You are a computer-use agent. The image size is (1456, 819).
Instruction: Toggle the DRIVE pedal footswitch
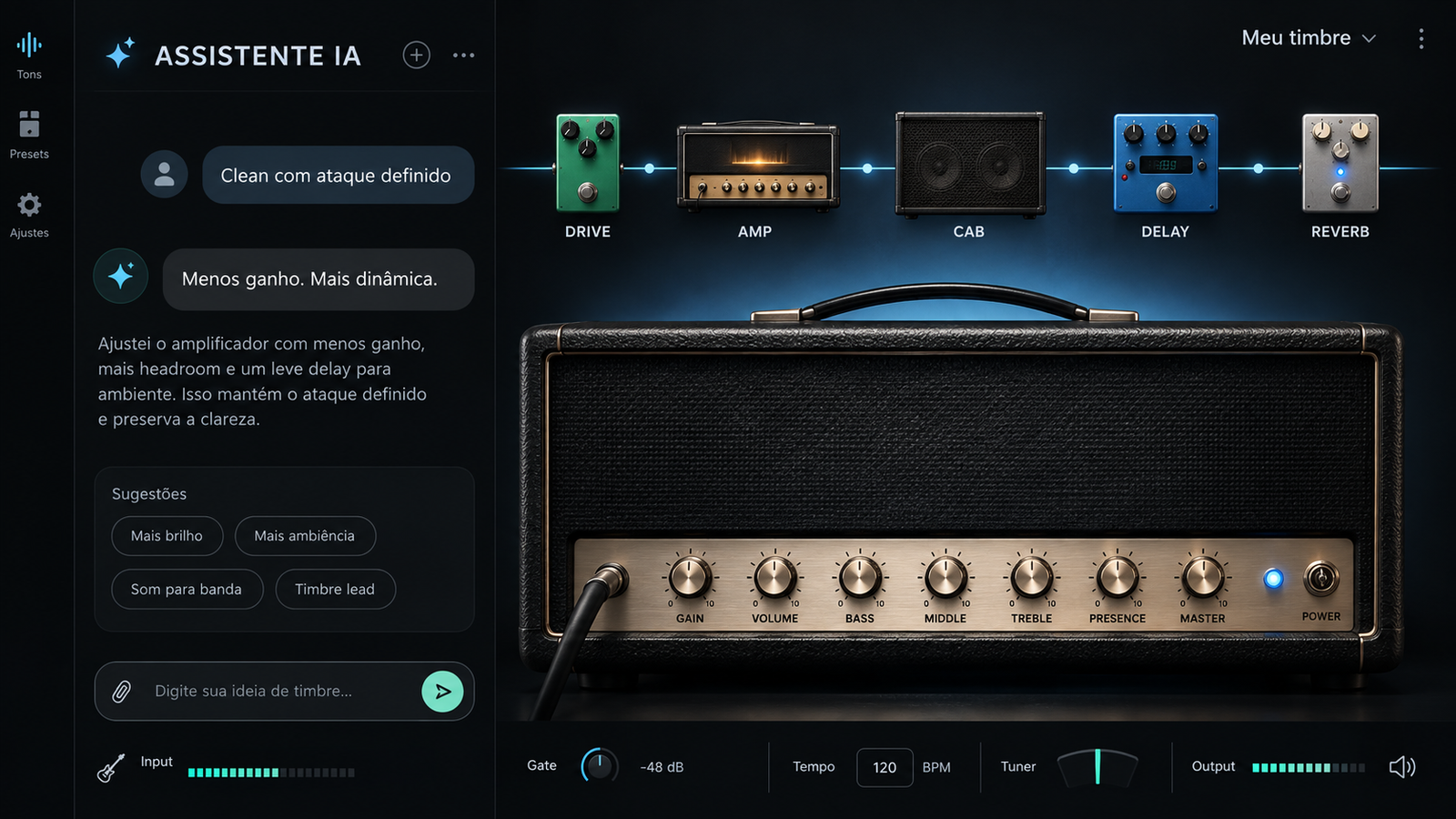click(x=588, y=192)
